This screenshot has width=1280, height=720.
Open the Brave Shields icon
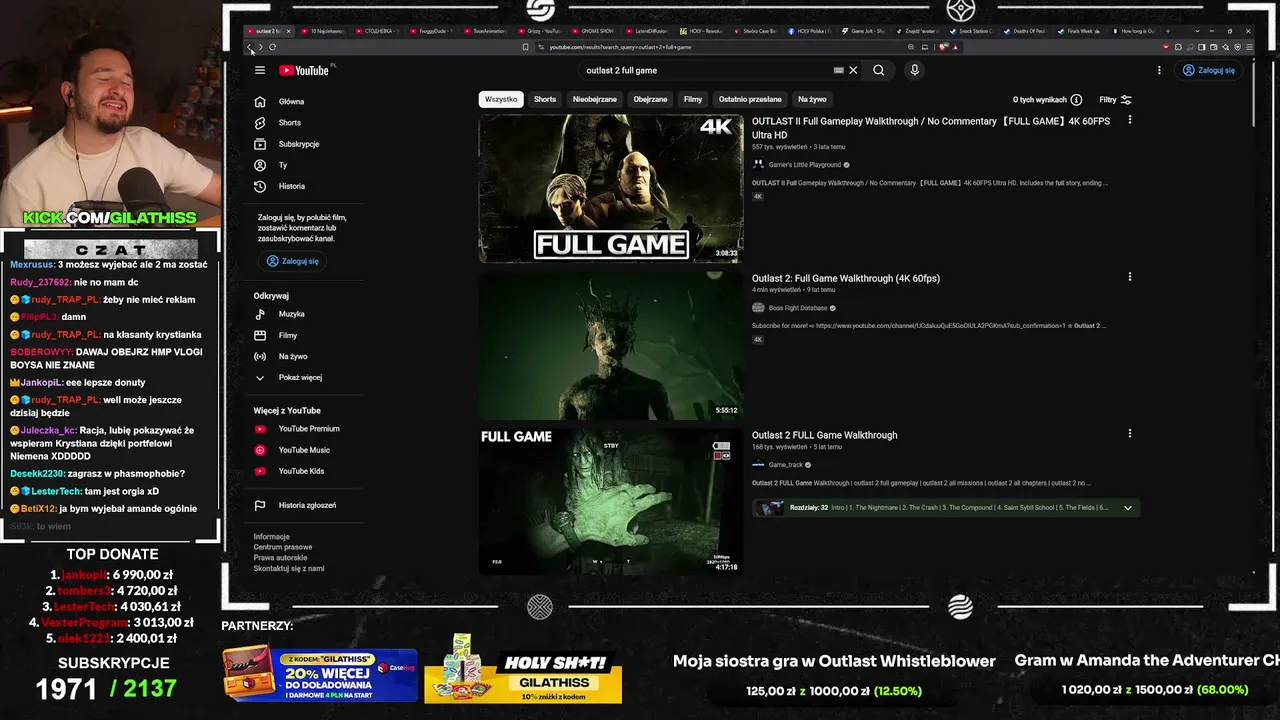pos(944,47)
